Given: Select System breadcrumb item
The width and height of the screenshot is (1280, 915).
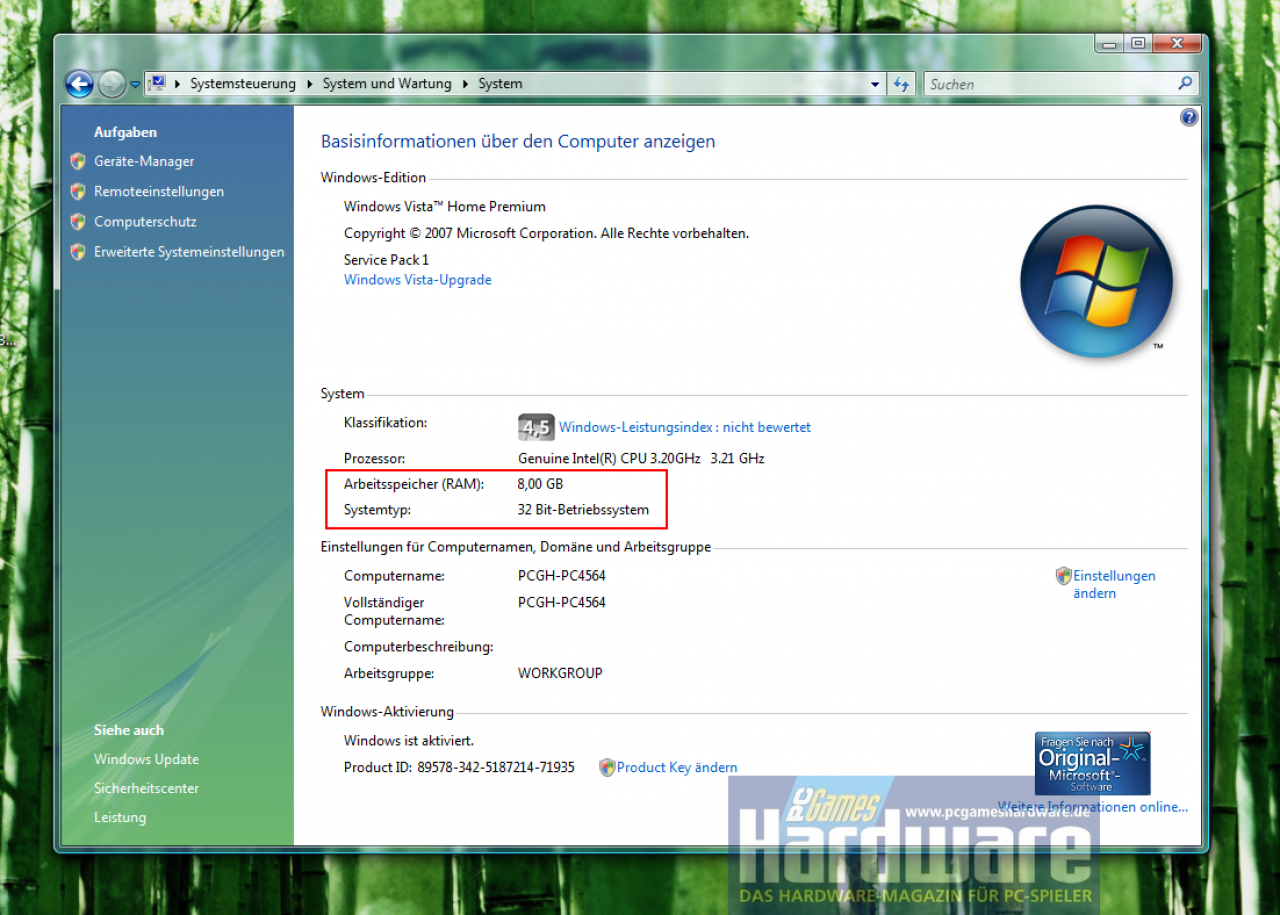Looking at the screenshot, I should coord(500,84).
